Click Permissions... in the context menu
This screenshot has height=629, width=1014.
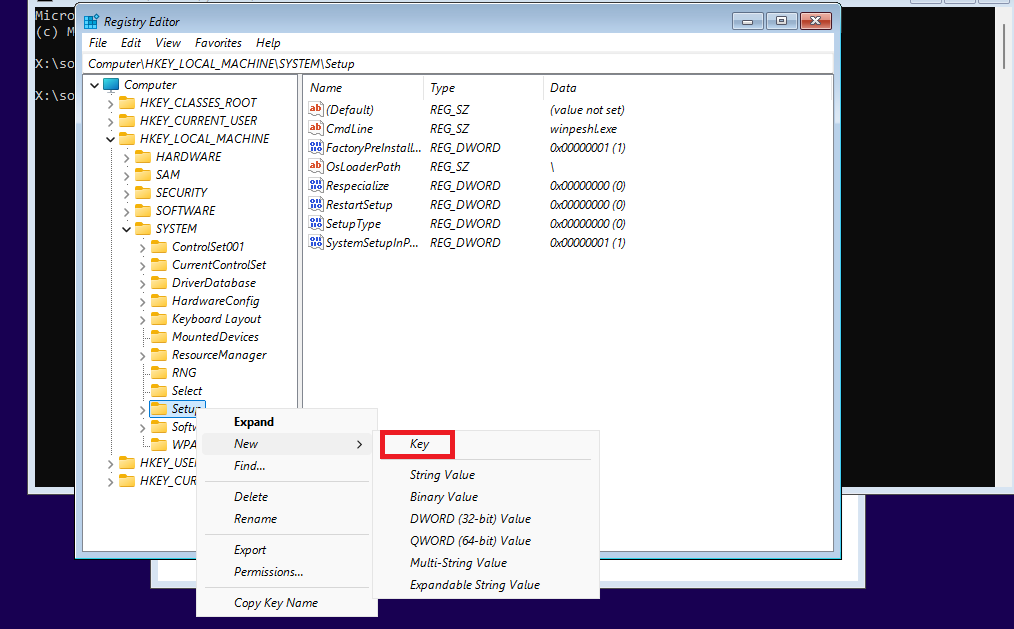(268, 572)
